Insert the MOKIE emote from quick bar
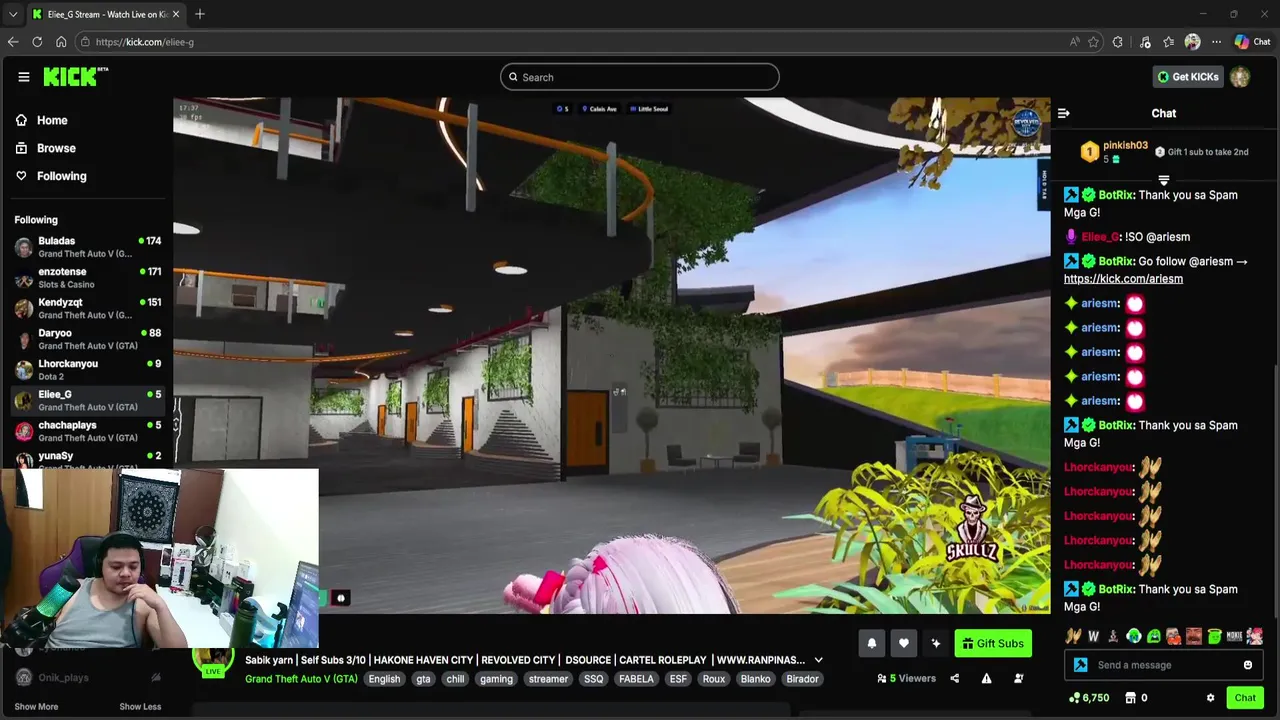Viewport: 1280px width, 720px height. [1234, 636]
